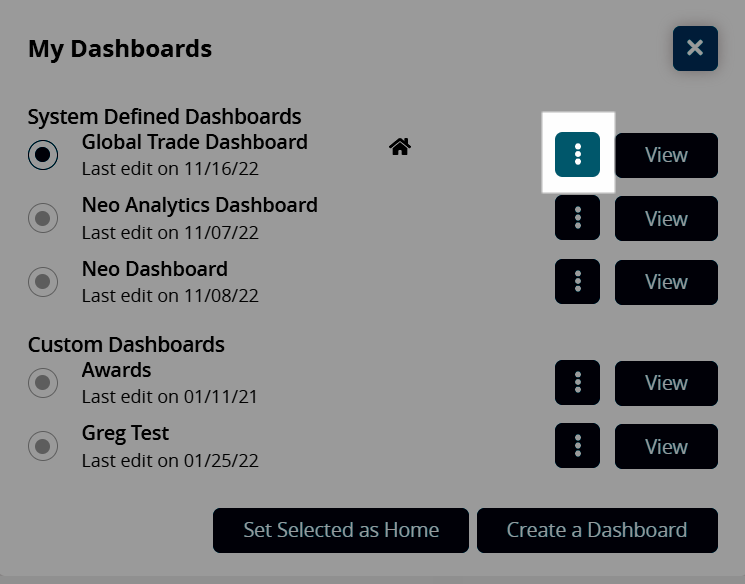Open three-dot menu for Neo Analytics Dashboard
Image resolution: width=745 pixels, height=584 pixels.
click(577, 218)
